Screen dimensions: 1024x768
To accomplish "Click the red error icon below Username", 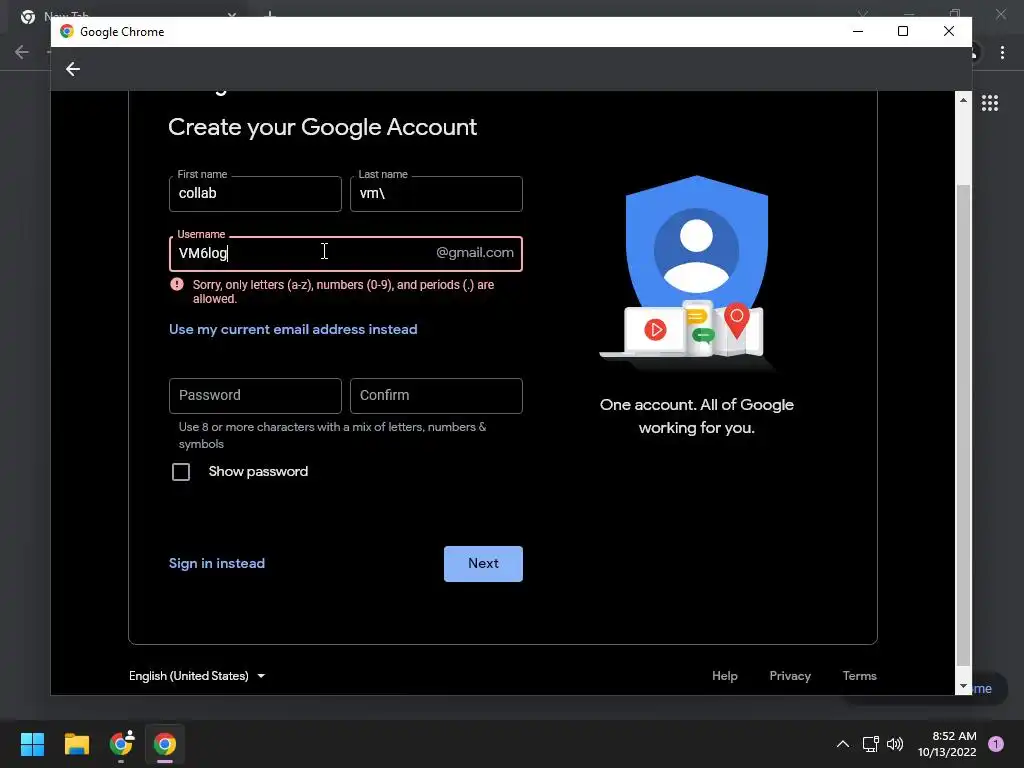I will pyautogui.click(x=177, y=284).
